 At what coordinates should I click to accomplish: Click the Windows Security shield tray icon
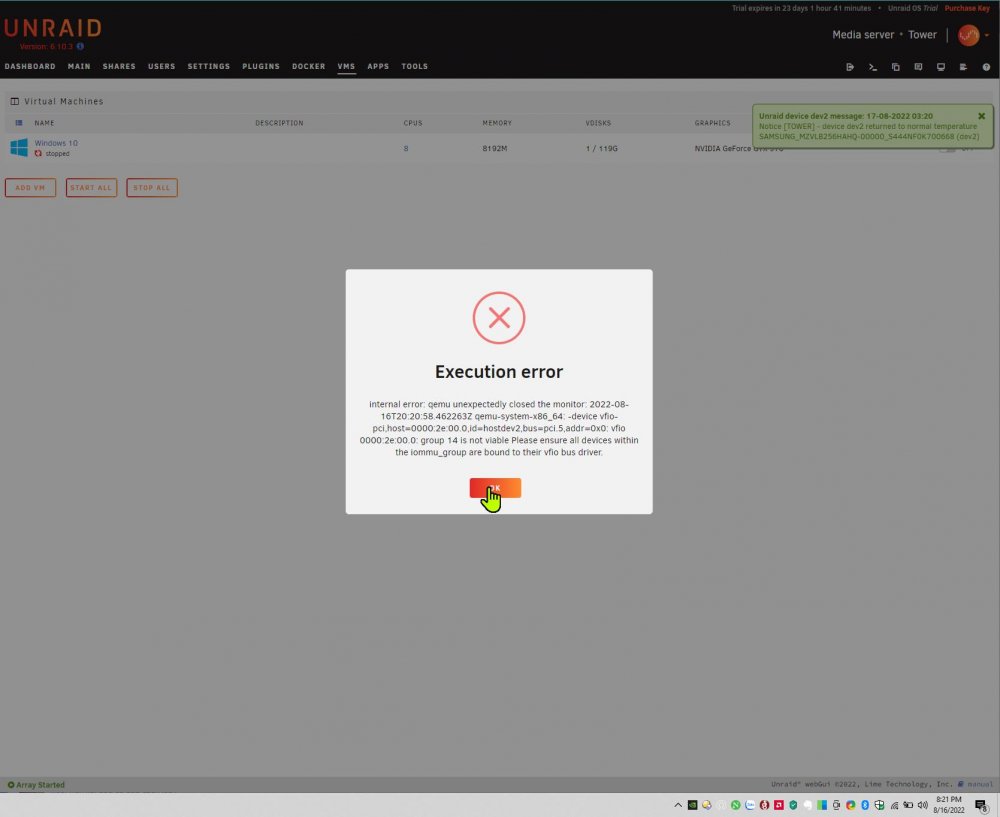[x=880, y=805]
